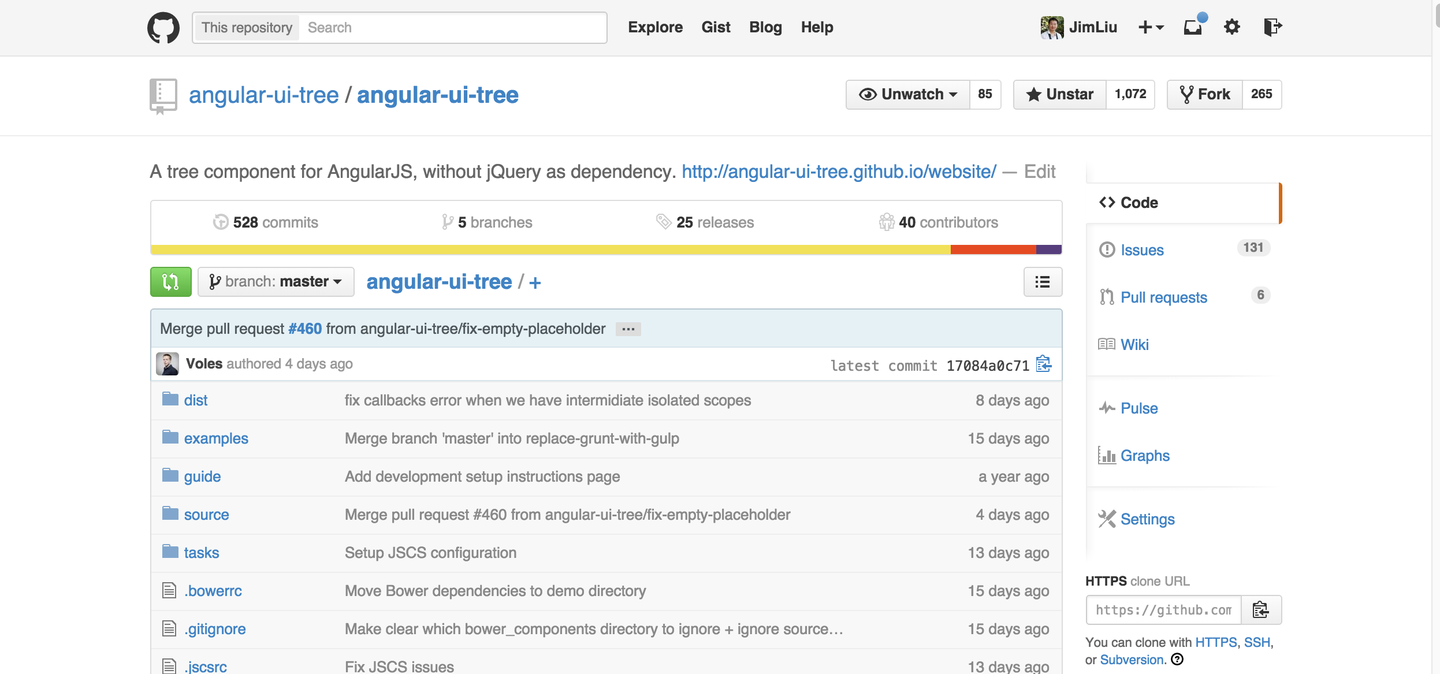Open the Explore menu item
Image resolution: width=1440 pixels, height=674 pixels.
[655, 27]
